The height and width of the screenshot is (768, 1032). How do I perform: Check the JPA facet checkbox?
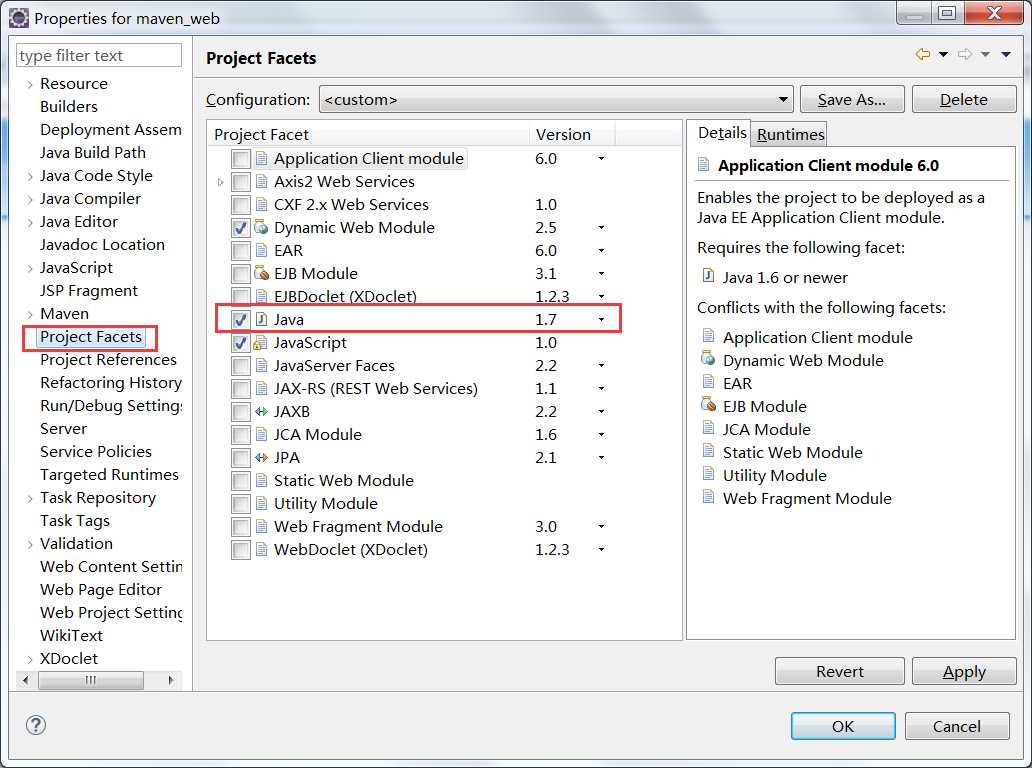pos(241,459)
